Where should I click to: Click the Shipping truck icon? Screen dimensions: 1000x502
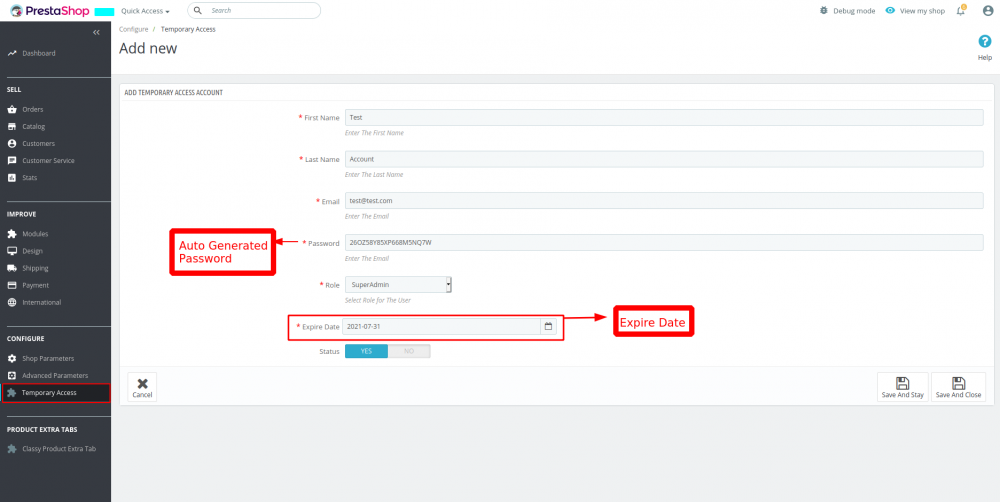click(x=11, y=269)
